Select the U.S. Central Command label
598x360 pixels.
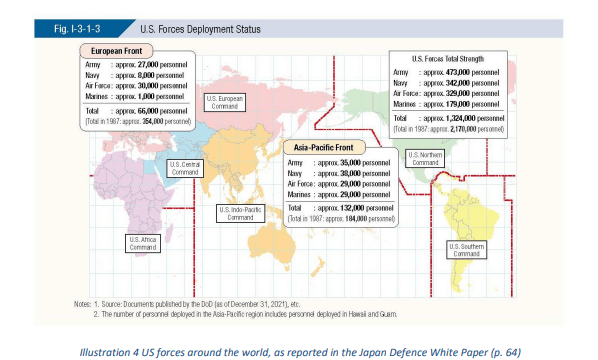185,168
